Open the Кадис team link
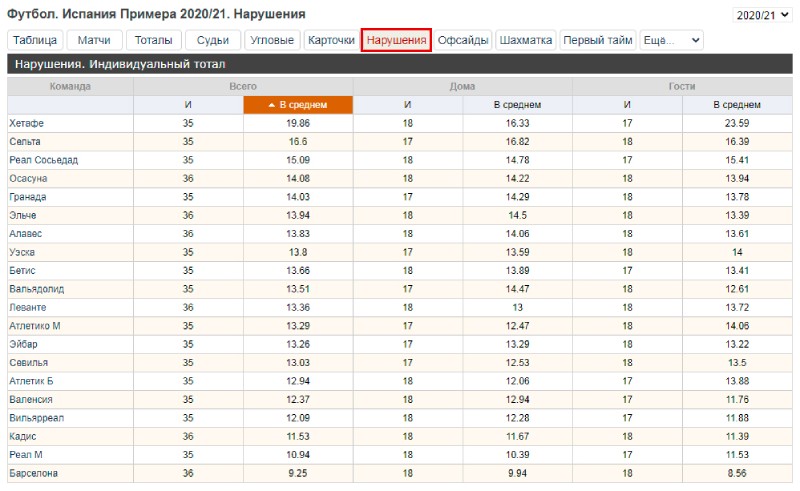The height and width of the screenshot is (491, 800). point(22,436)
